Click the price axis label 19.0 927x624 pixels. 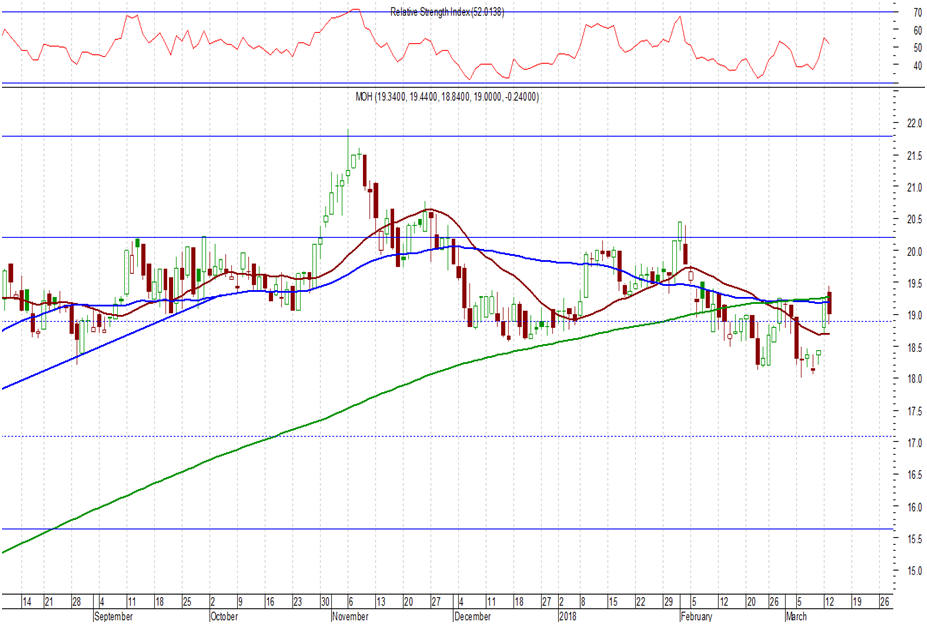[x=915, y=315]
